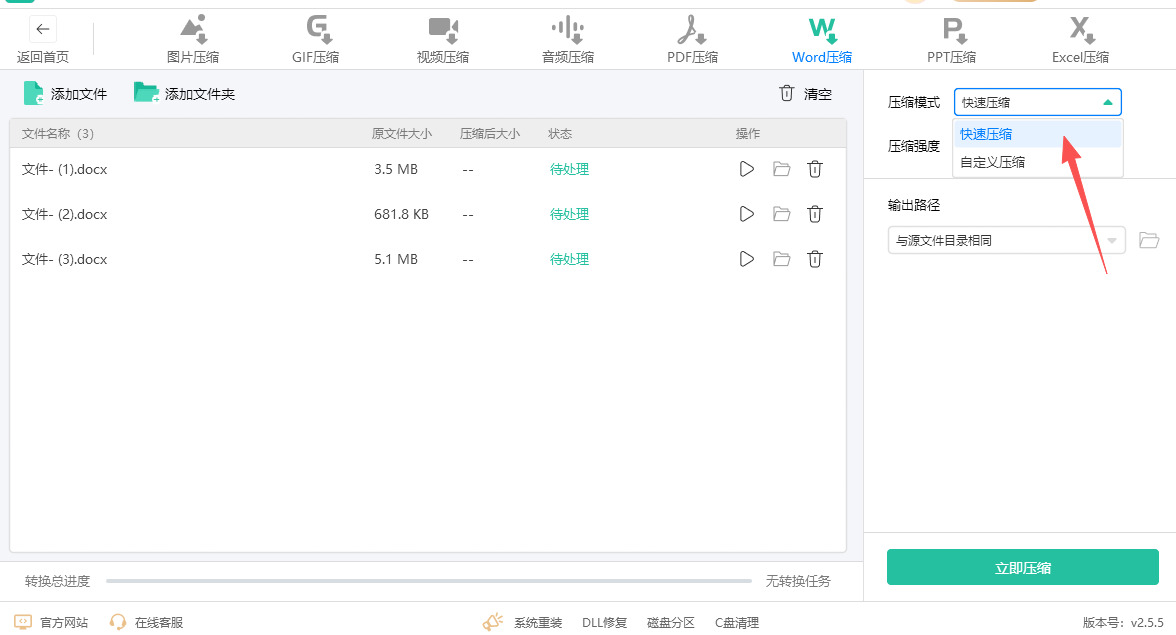Switch to the PDF压缩 tab
Image resolution: width=1176 pixels, height=635 pixels.
692,40
